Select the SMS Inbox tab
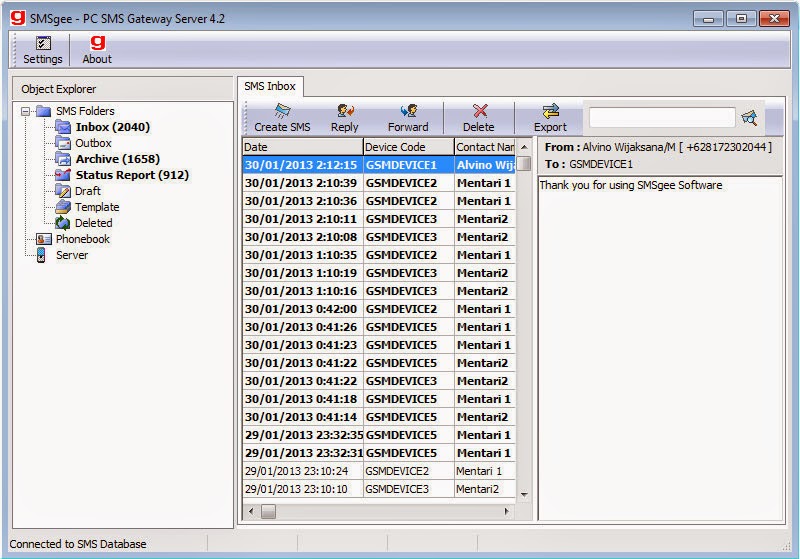Viewport: 800px width, 559px height. coord(270,86)
